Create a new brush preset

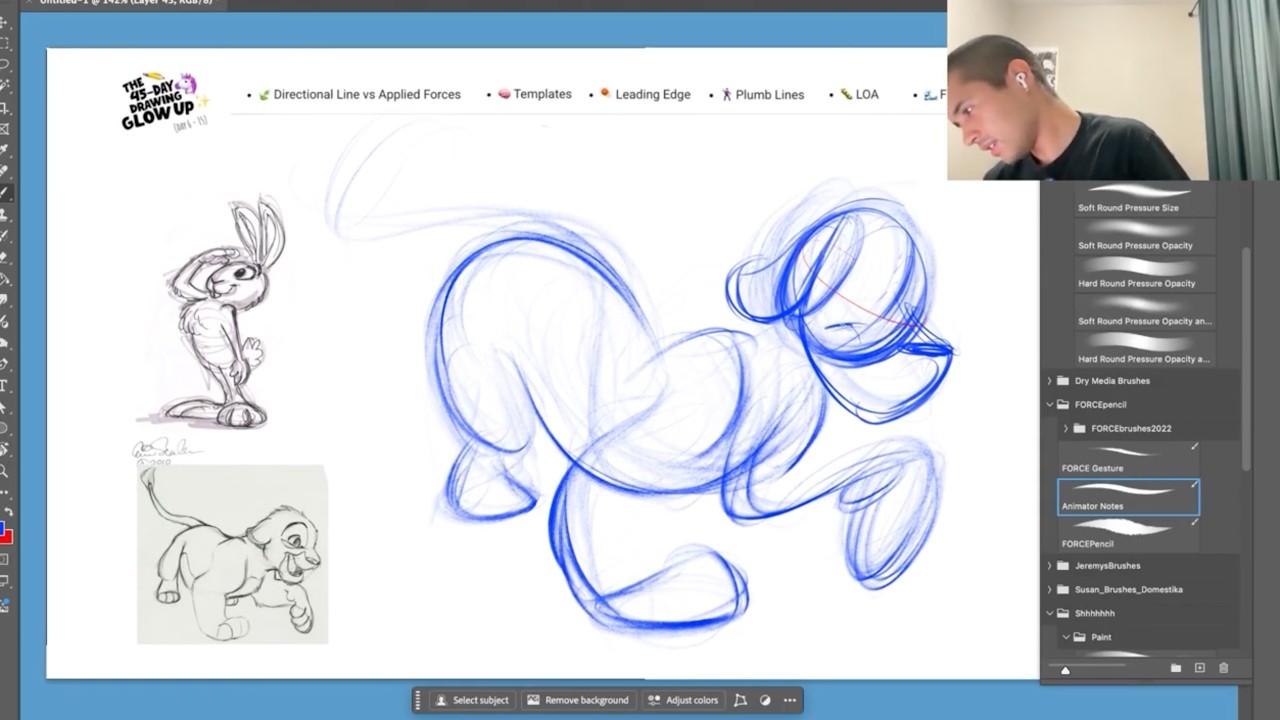point(1200,668)
